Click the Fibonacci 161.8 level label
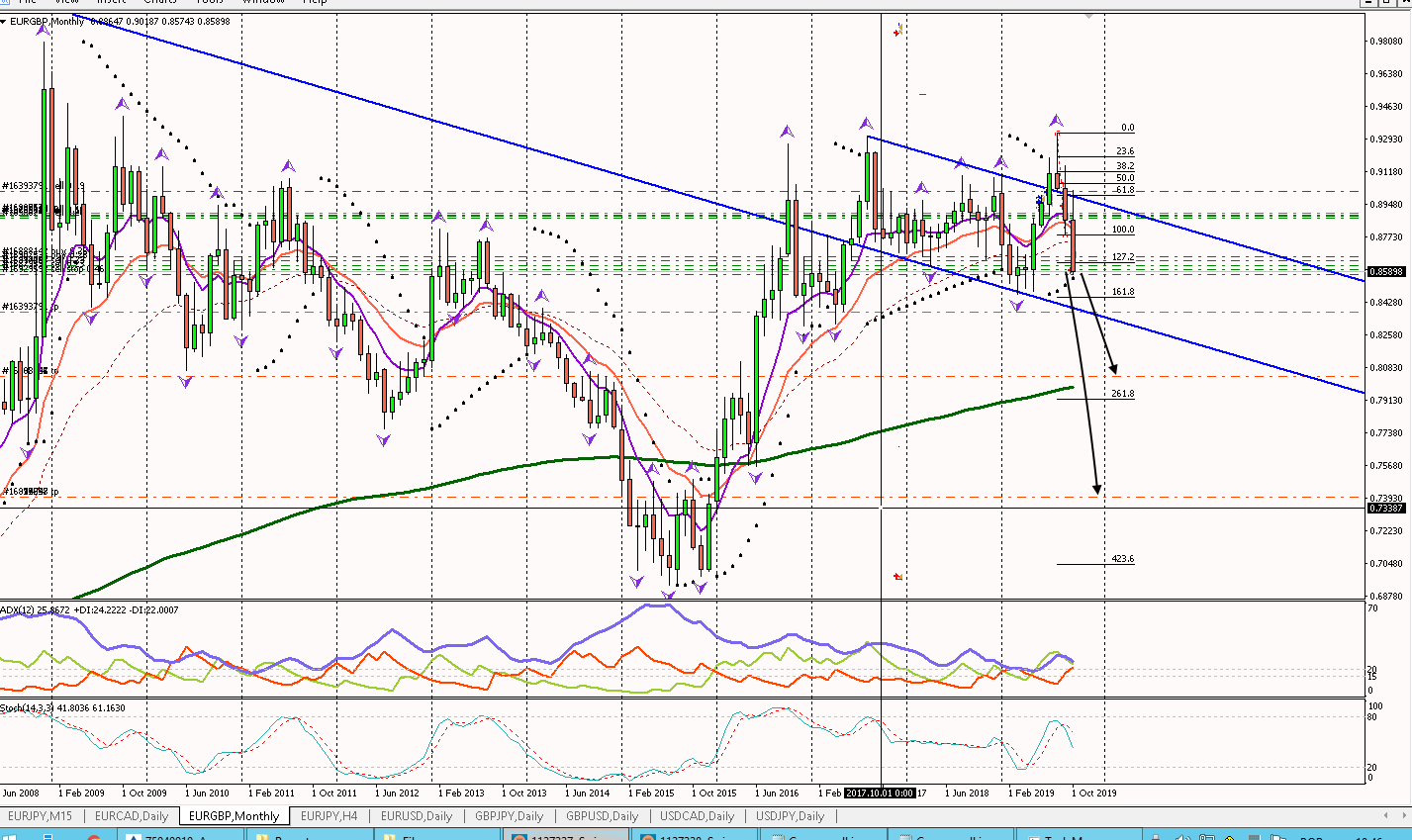The image size is (1412, 840). [x=1123, y=292]
